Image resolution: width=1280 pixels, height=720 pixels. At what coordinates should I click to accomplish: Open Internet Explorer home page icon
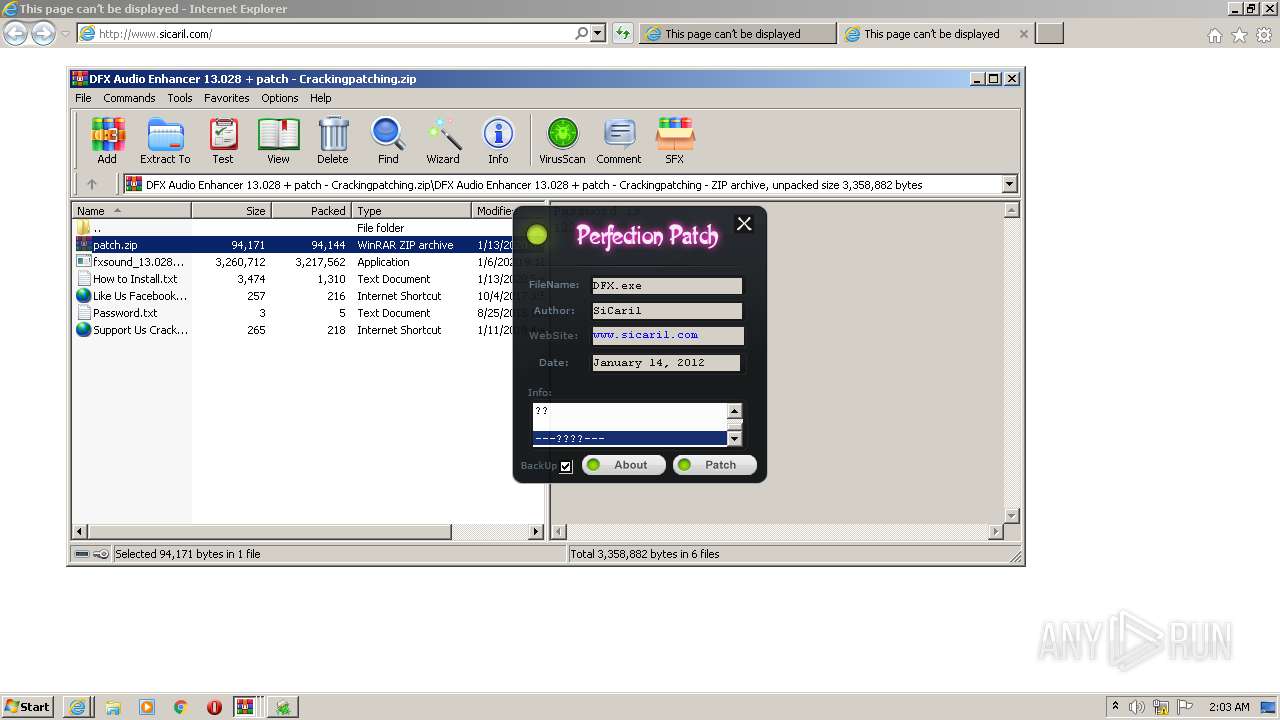pos(1214,35)
